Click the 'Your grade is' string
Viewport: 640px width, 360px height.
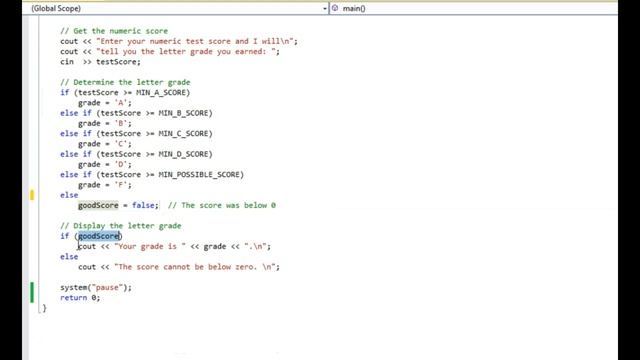point(150,247)
